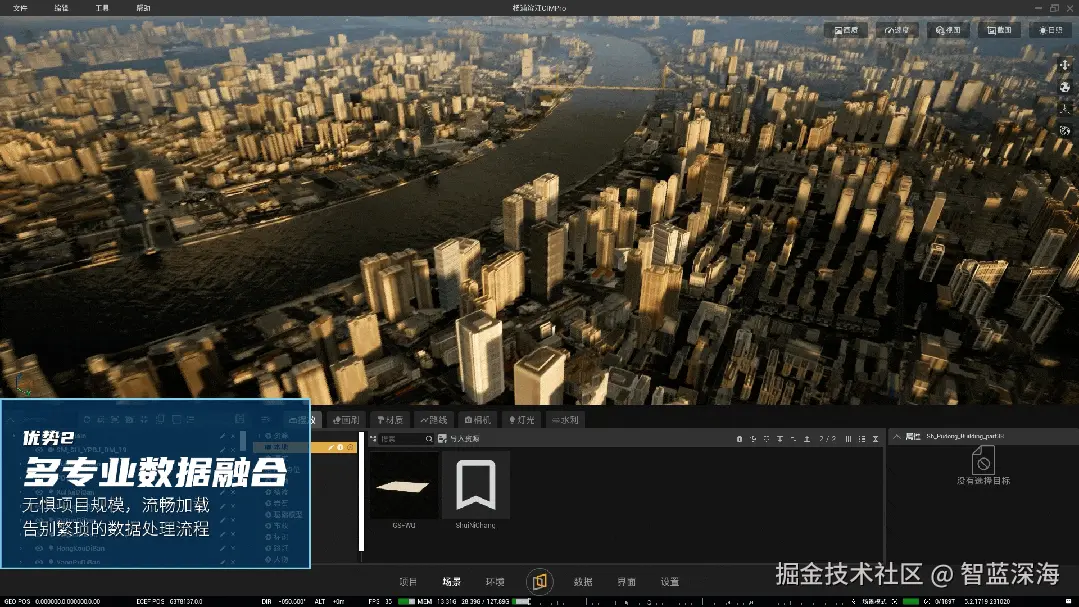Open the 数据 data section

click(x=583, y=582)
